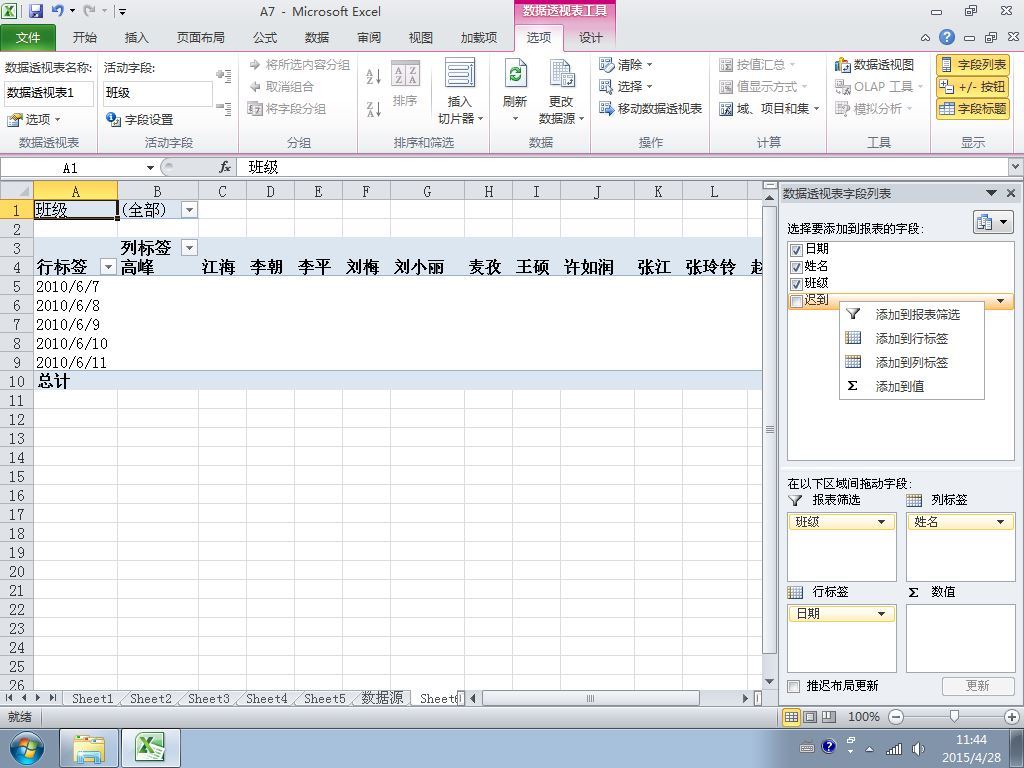Click the zoom in plus icon
1024x768 pixels.
tap(1012, 717)
